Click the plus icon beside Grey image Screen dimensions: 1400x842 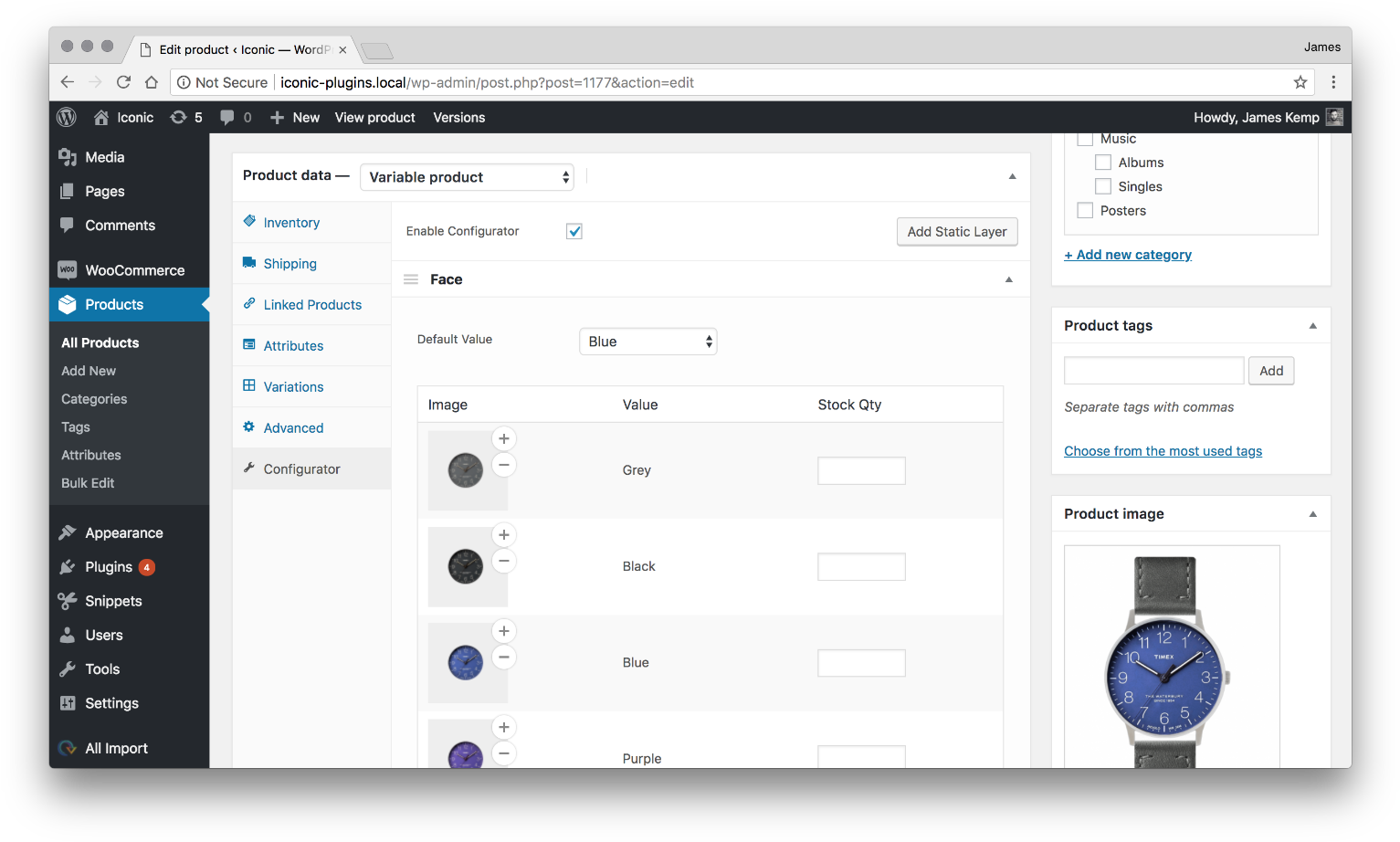click(503, 438)
